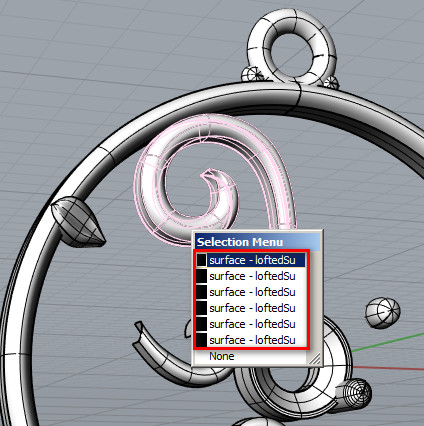The height and width of the screenshot is (426, 424).
Task: Select the fourth surface - loftedSu entry
Action: click(251, 308)
